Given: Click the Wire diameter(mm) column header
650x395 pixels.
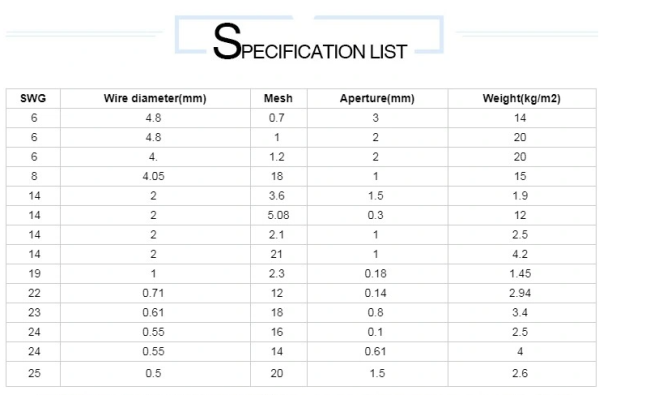Looking at the screenshot, I should 155,99.
